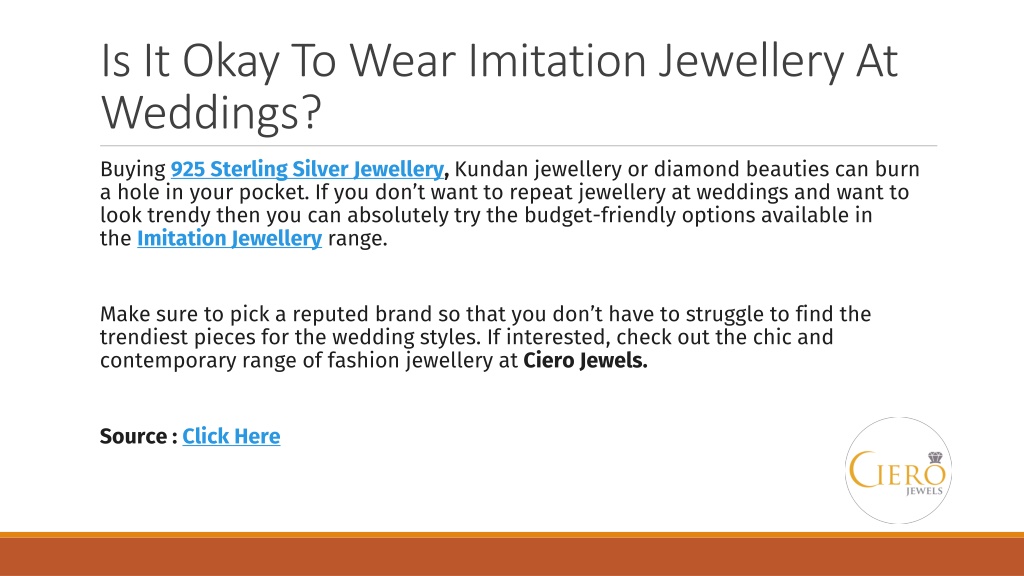Click the bold Ciero Jewels. text

pyautogui.click(x=585, y=360)
